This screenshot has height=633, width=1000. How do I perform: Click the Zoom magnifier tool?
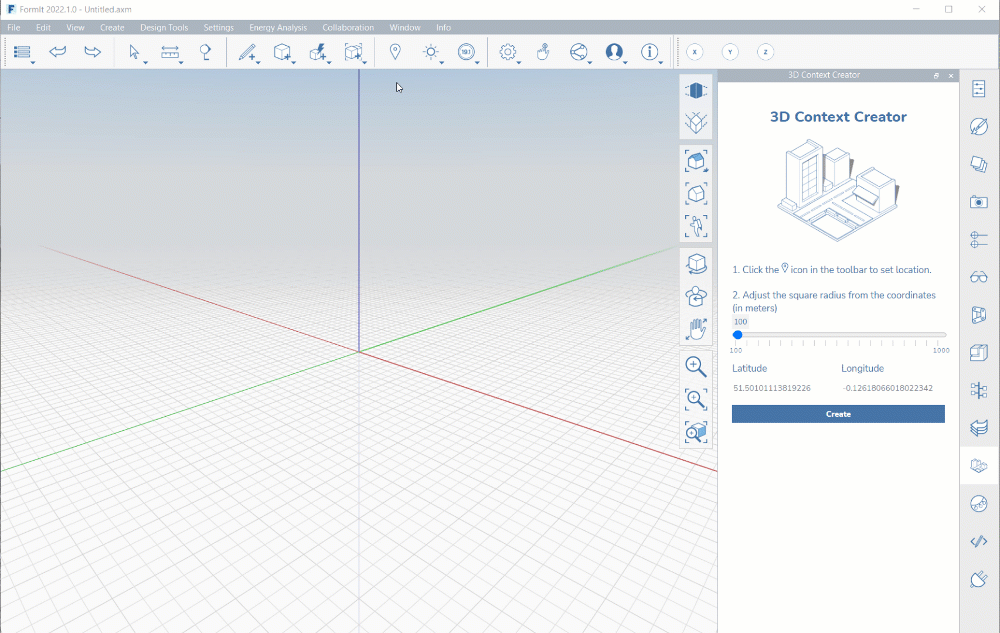pyautogui.click(x=696, y=367)
